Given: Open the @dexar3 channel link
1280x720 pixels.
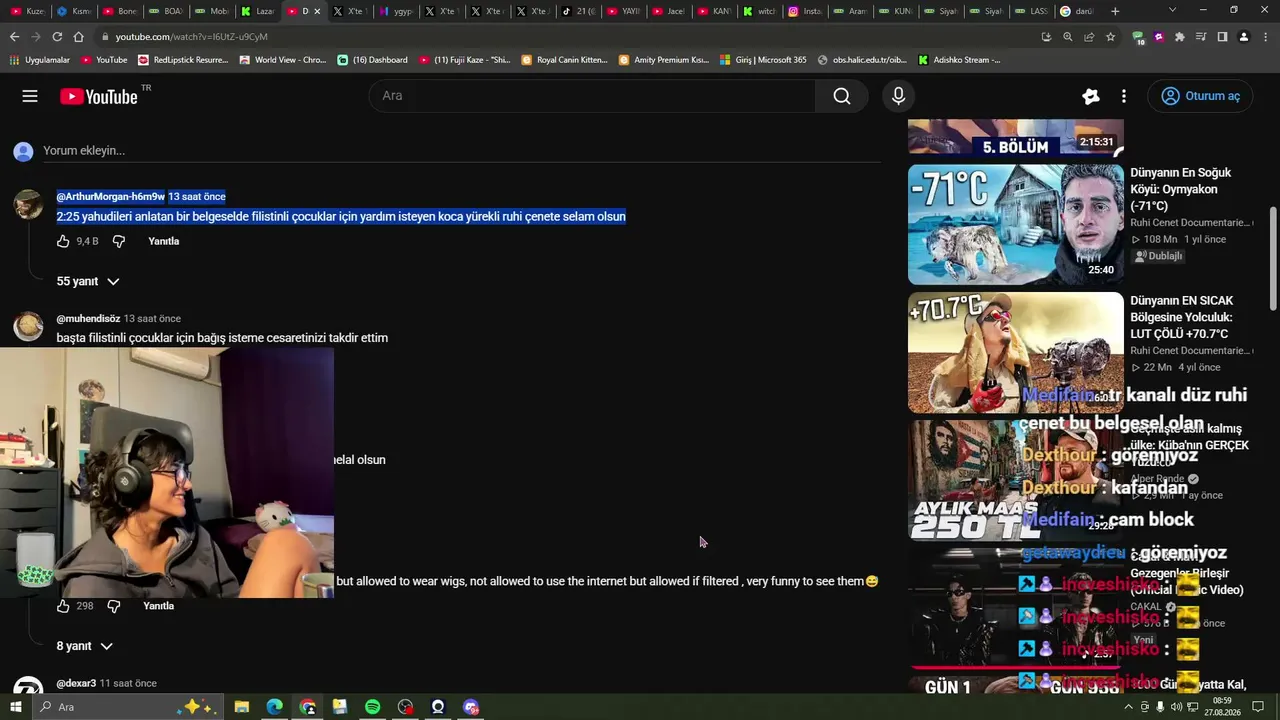Looking at the screenshot, I should pos(76,683).
